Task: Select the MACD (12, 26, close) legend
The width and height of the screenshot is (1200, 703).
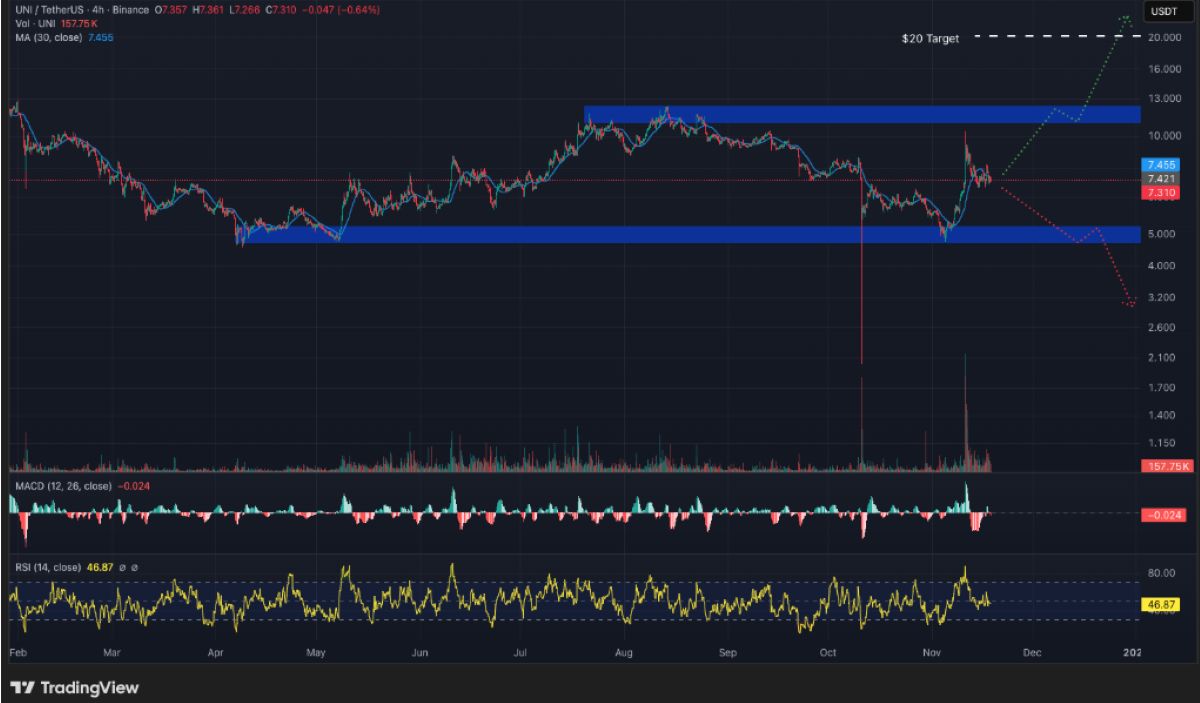Action: point(62,486)
